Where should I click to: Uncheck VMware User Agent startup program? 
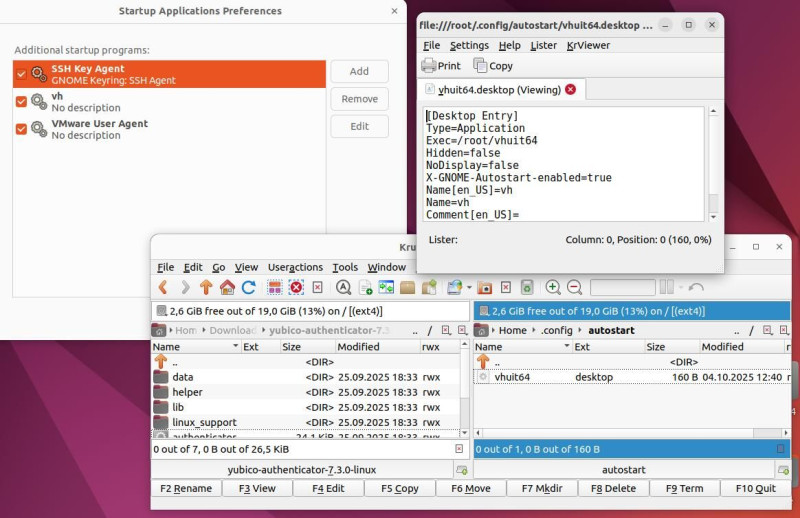coord(21,129)
